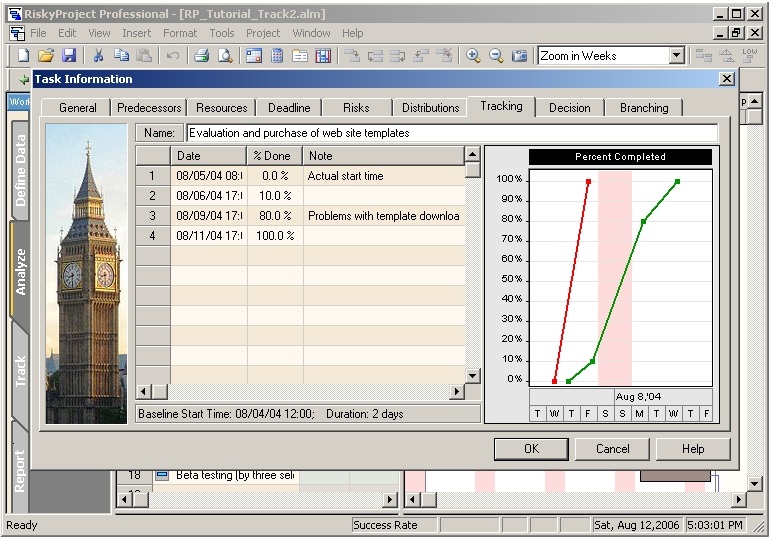770x538 pixels.
Task: Switch to the Risks tab
Action: pos(356,108)
